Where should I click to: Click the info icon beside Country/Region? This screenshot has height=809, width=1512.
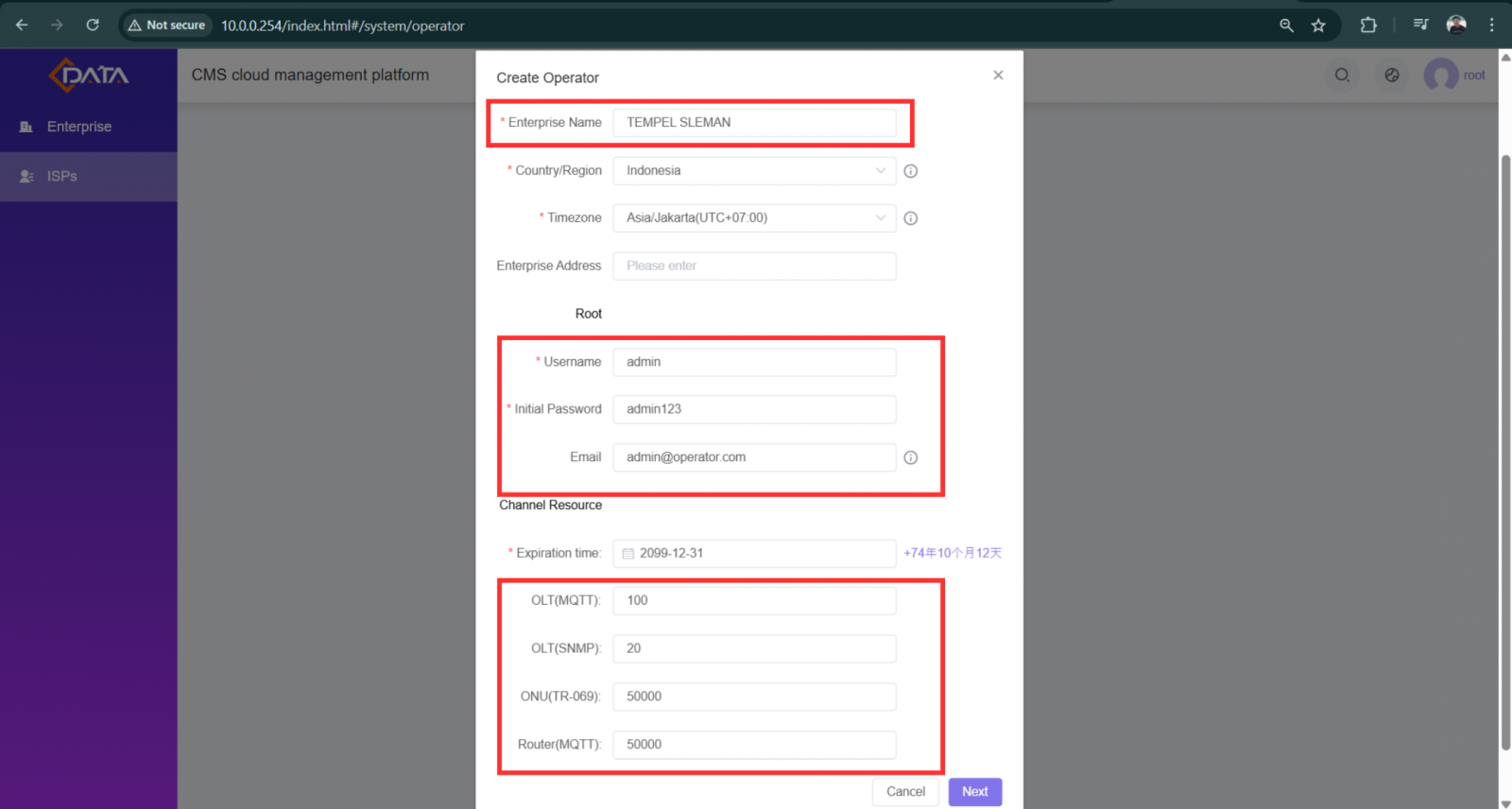pyautogui.click(x=910, y=171)
